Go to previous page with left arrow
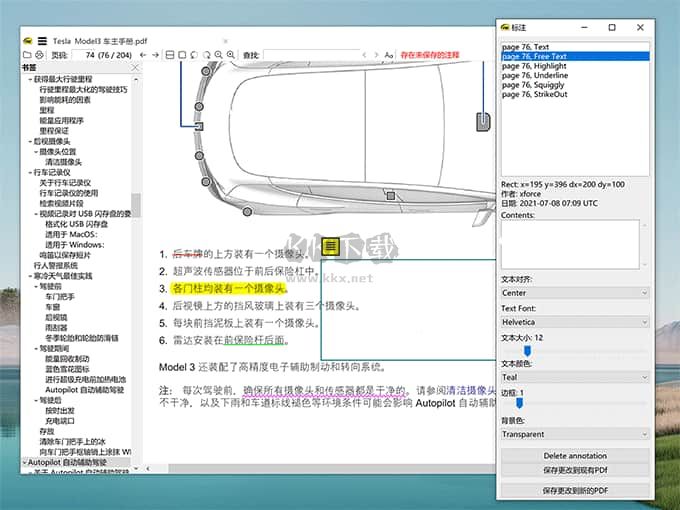Viewport: 680px width, 510px height. 143,55
